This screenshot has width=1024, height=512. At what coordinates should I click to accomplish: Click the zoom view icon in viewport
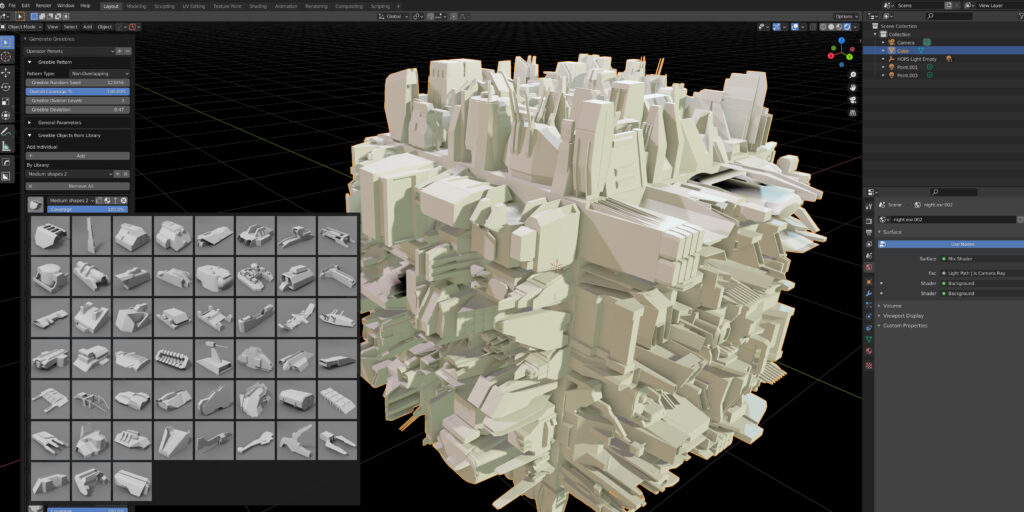click(x=853, y=75)
